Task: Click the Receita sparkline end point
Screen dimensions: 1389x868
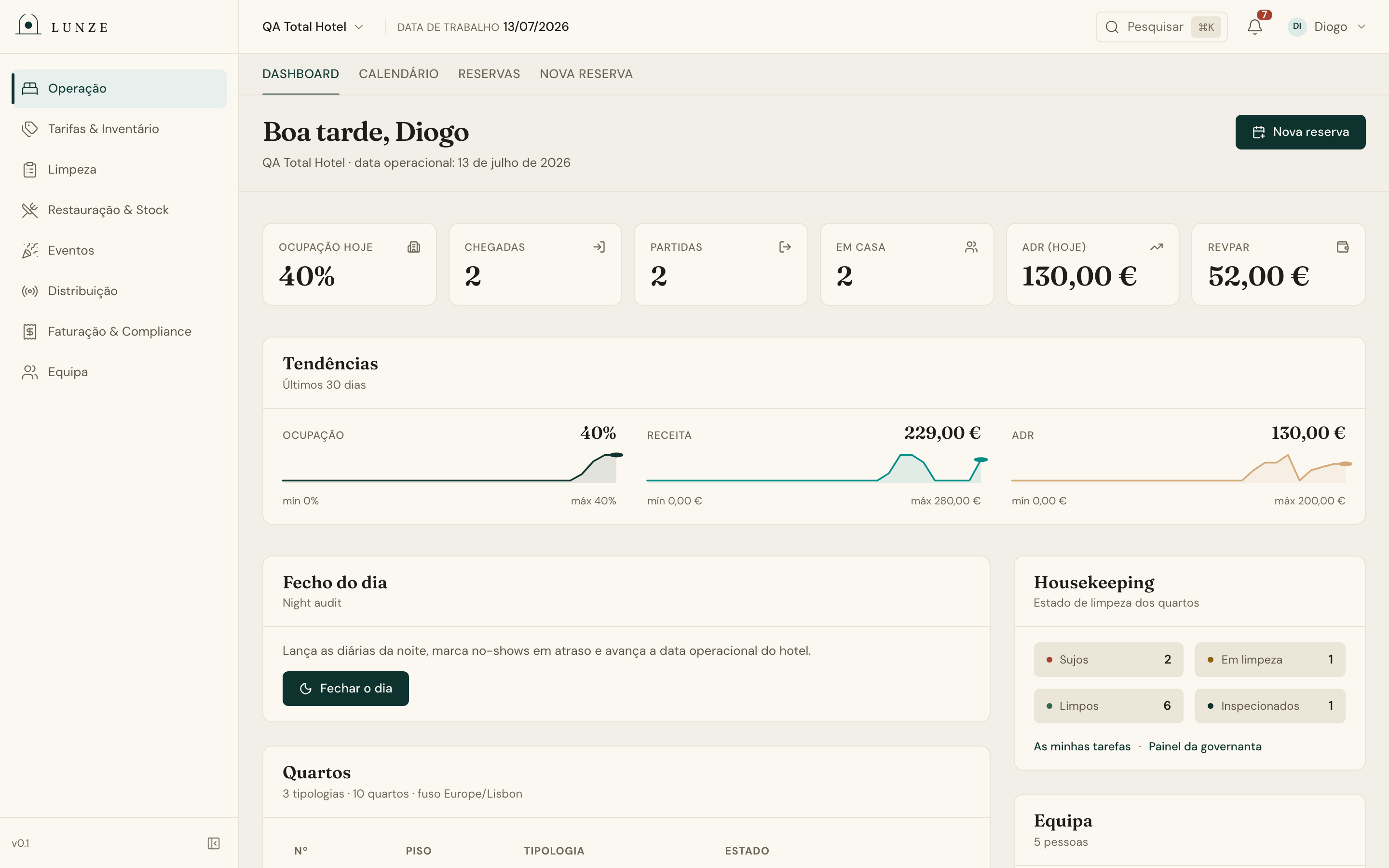Action: pyautogui.click(x=981, y=459)
